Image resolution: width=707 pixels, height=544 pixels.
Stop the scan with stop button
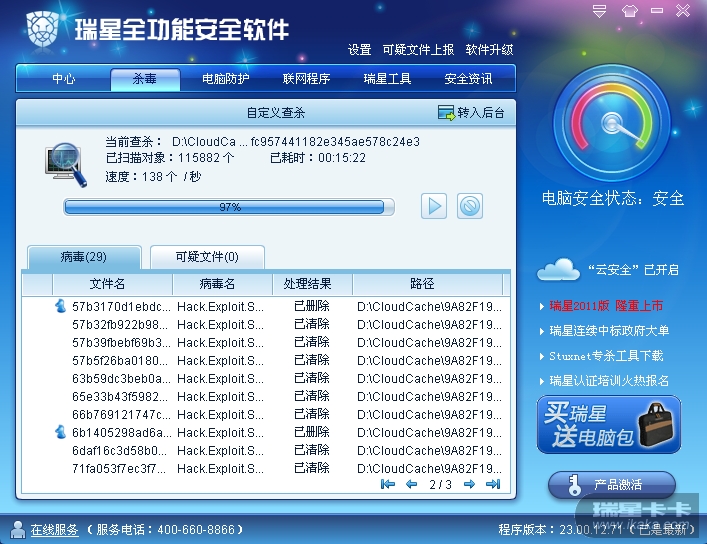coord(470,206)
